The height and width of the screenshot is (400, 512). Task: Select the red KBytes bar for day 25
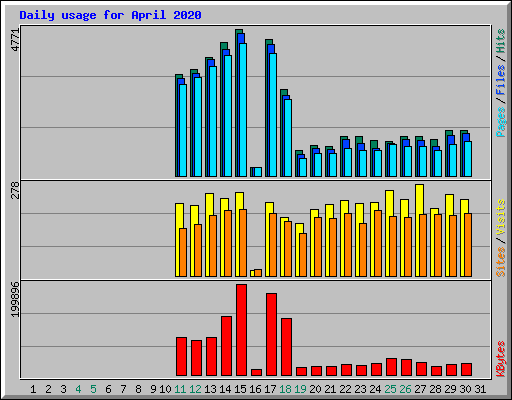click(x=391, y=367)
